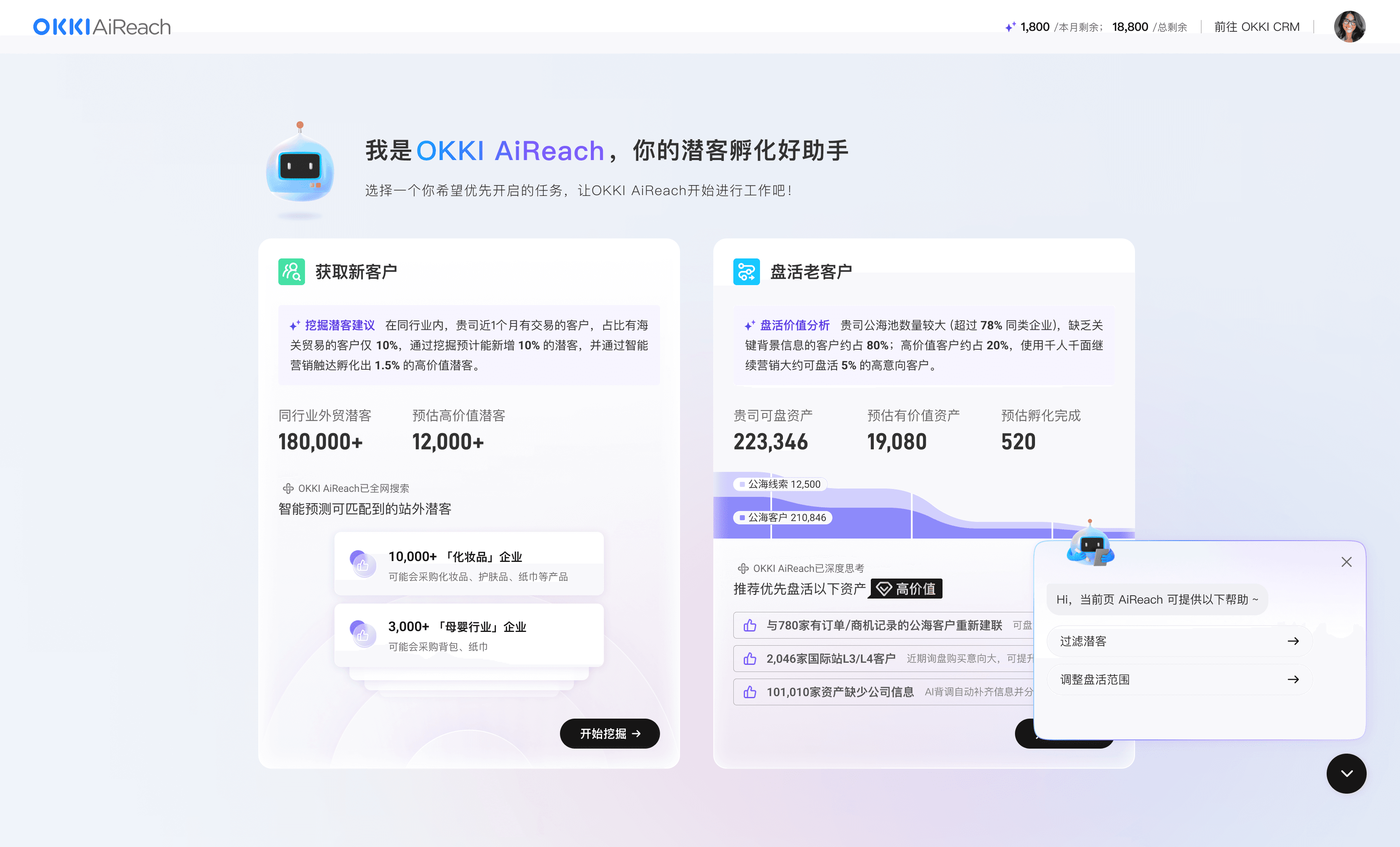Click the blue 盘活老客户 card icon
Viewport: 1400px width, 847px height.
point(746,272)
